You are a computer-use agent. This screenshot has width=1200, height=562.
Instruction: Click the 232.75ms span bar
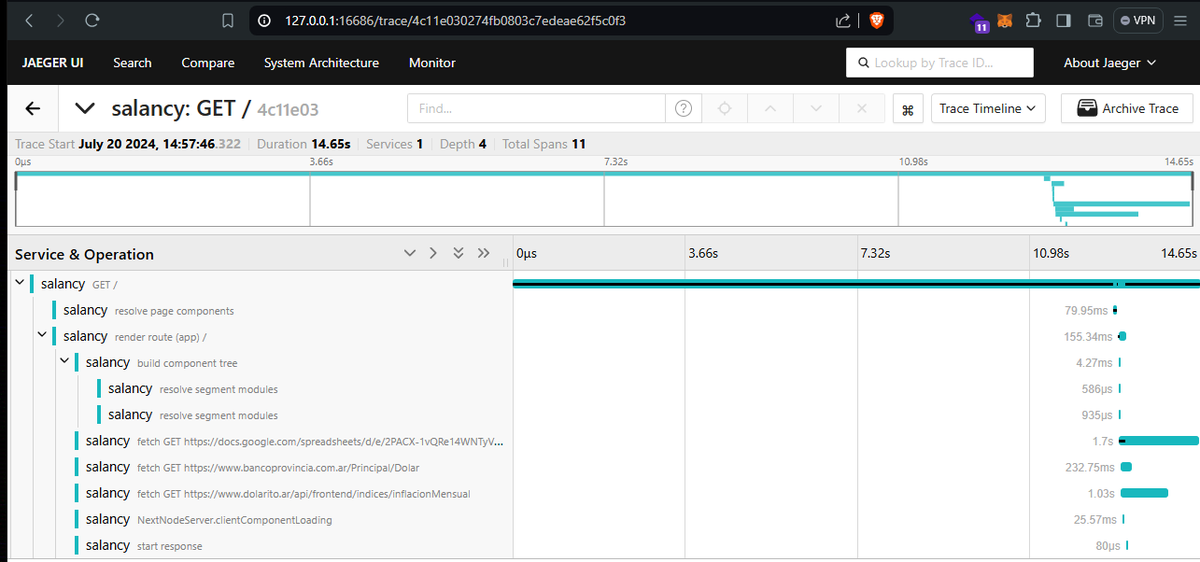click(x=1126, y=466)
